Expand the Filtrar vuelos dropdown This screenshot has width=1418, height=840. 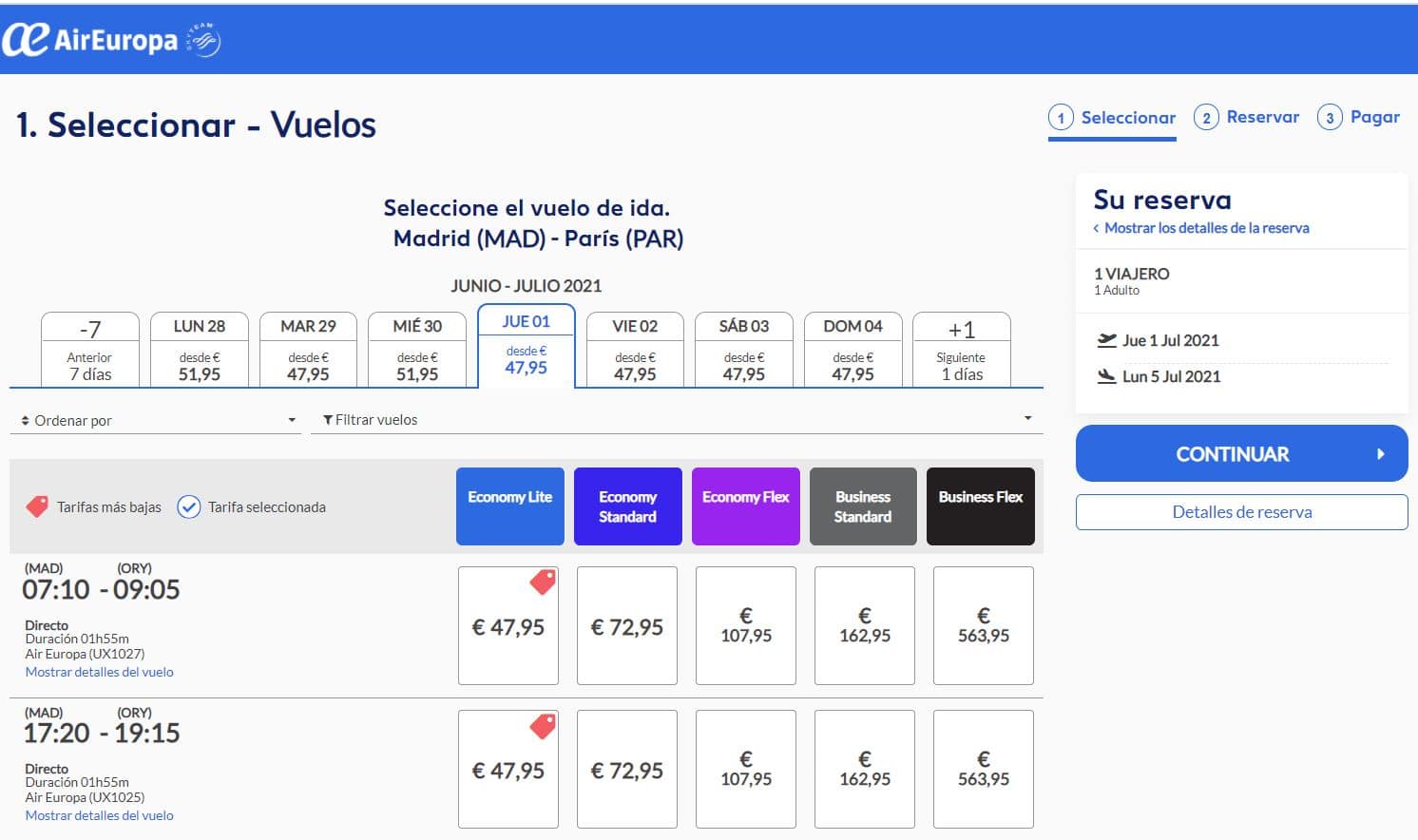[677, 420]
